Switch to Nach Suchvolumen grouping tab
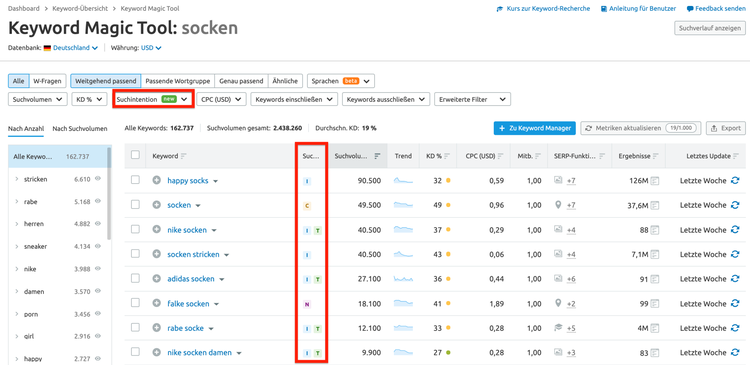The image size is (750, 365). click(80, 128)
